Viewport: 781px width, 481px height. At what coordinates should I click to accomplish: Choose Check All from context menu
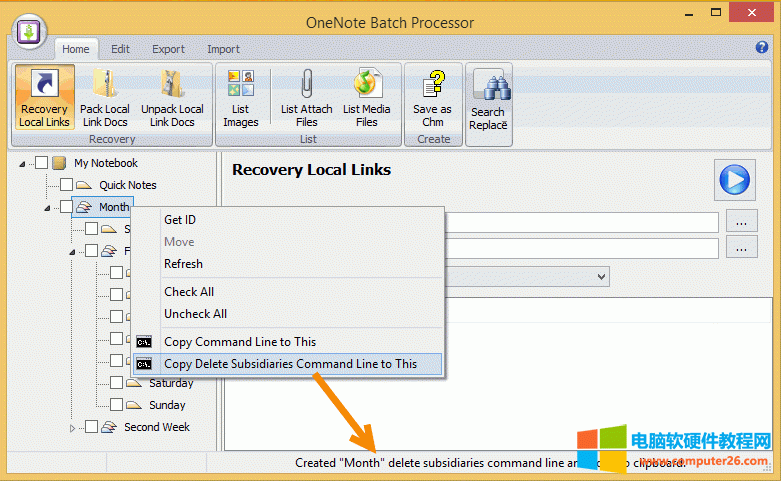pos(189,292)
